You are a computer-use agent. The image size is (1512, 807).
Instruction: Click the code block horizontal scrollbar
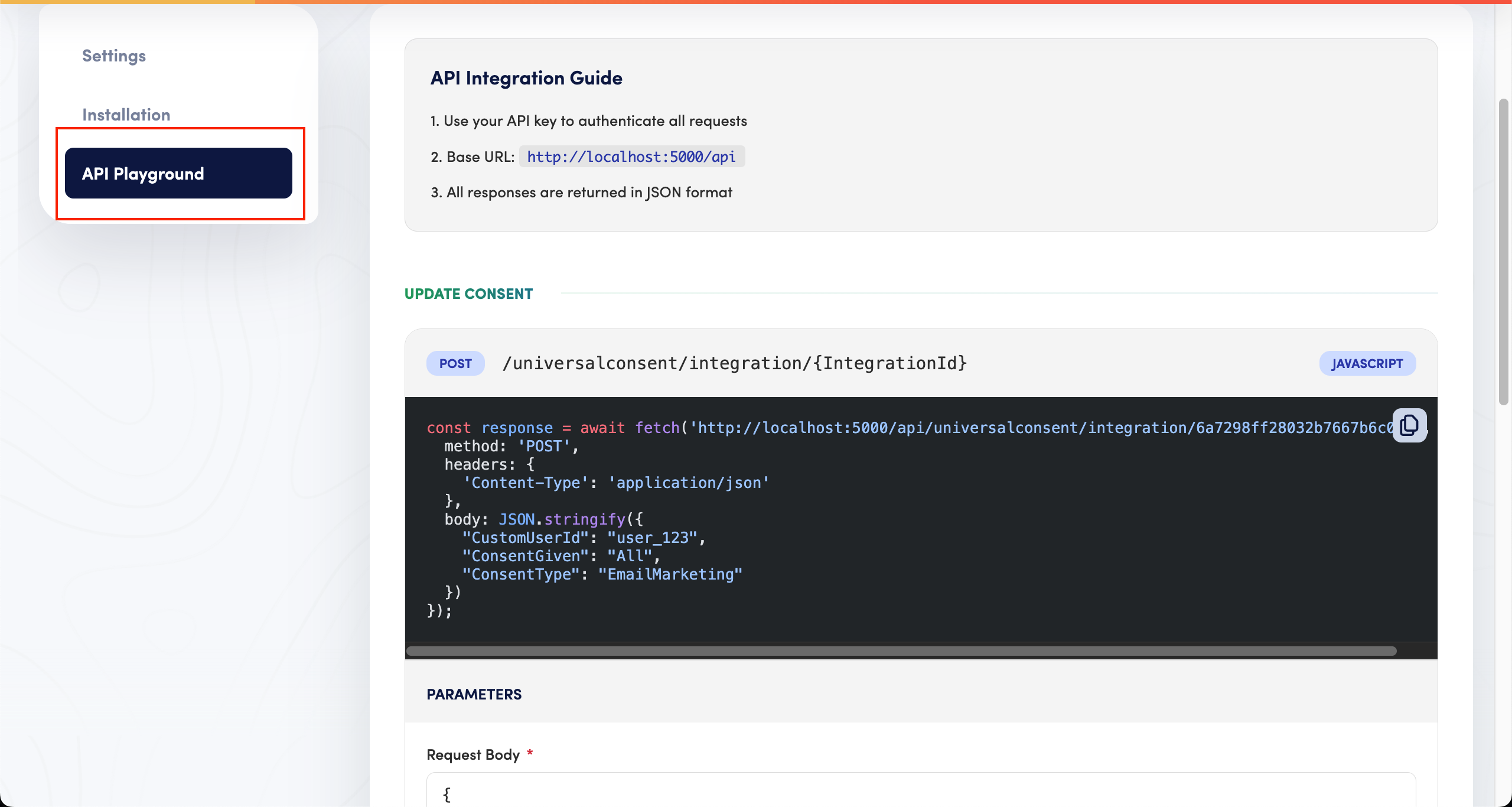pyautogui.click(x=901, y=651)
